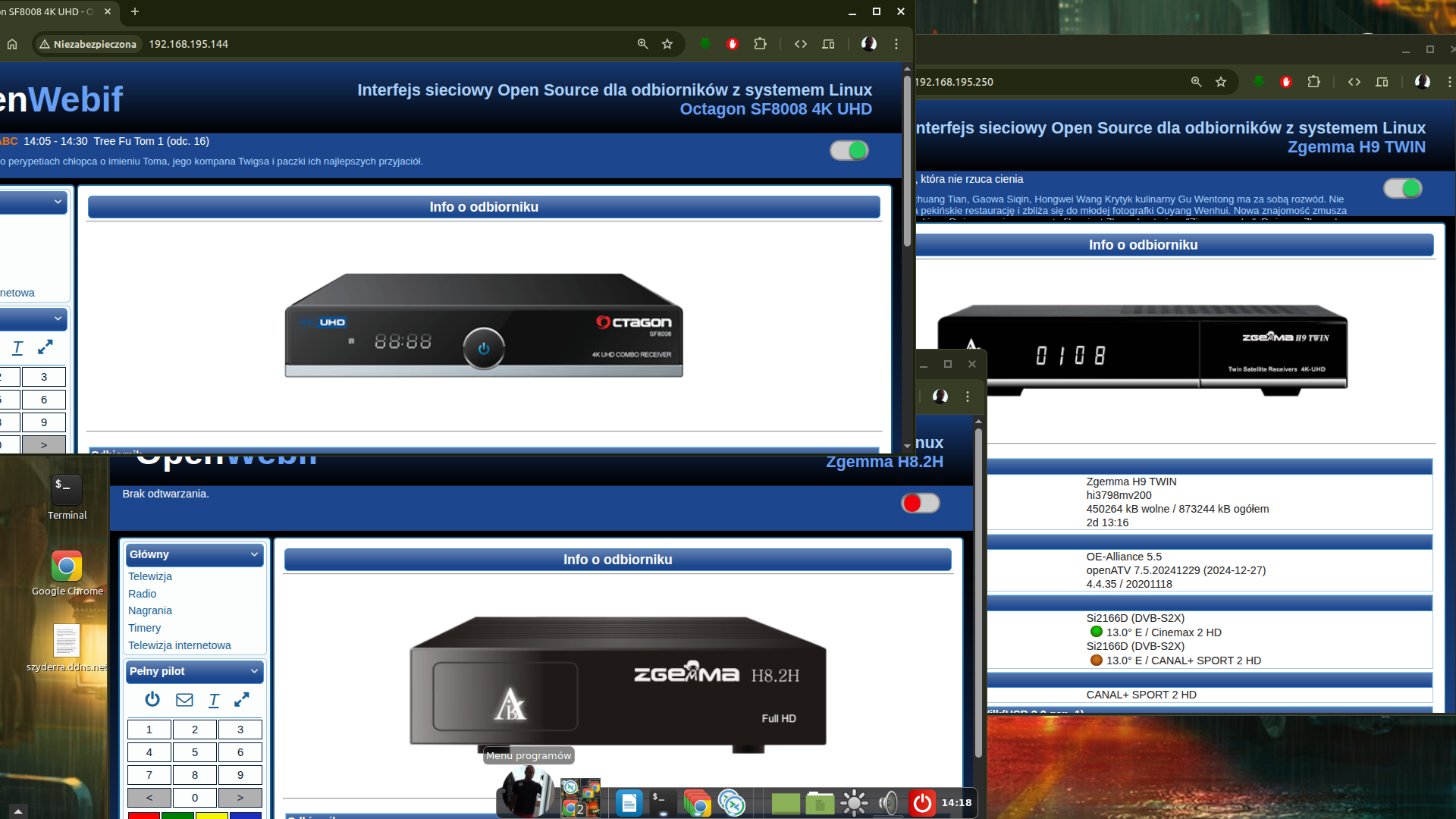Open the brightness sun icon in the taskbar
This screenshot has height=819, width=1456.
coord(854,802)
